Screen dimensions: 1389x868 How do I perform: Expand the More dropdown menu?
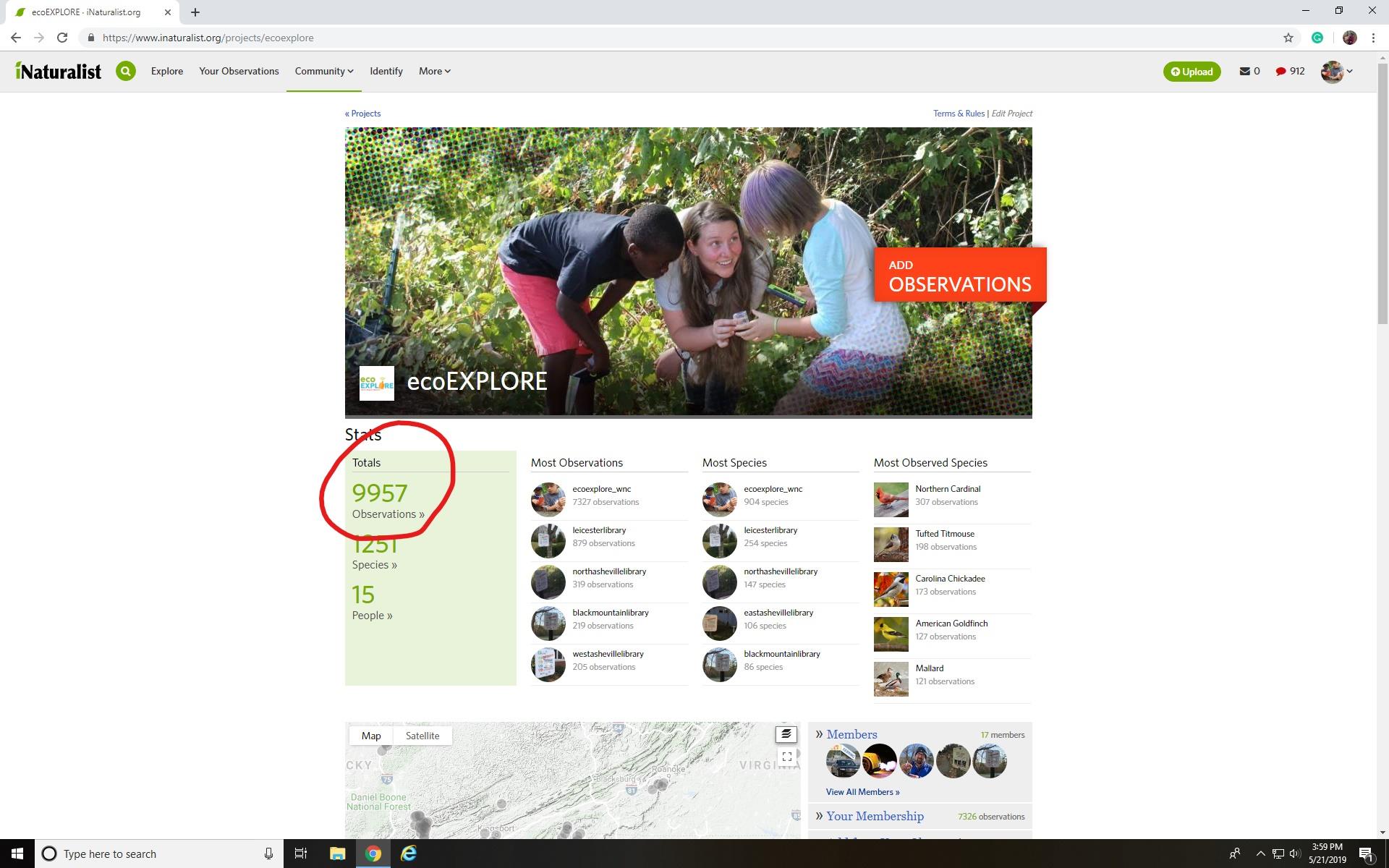pos(435,71)
